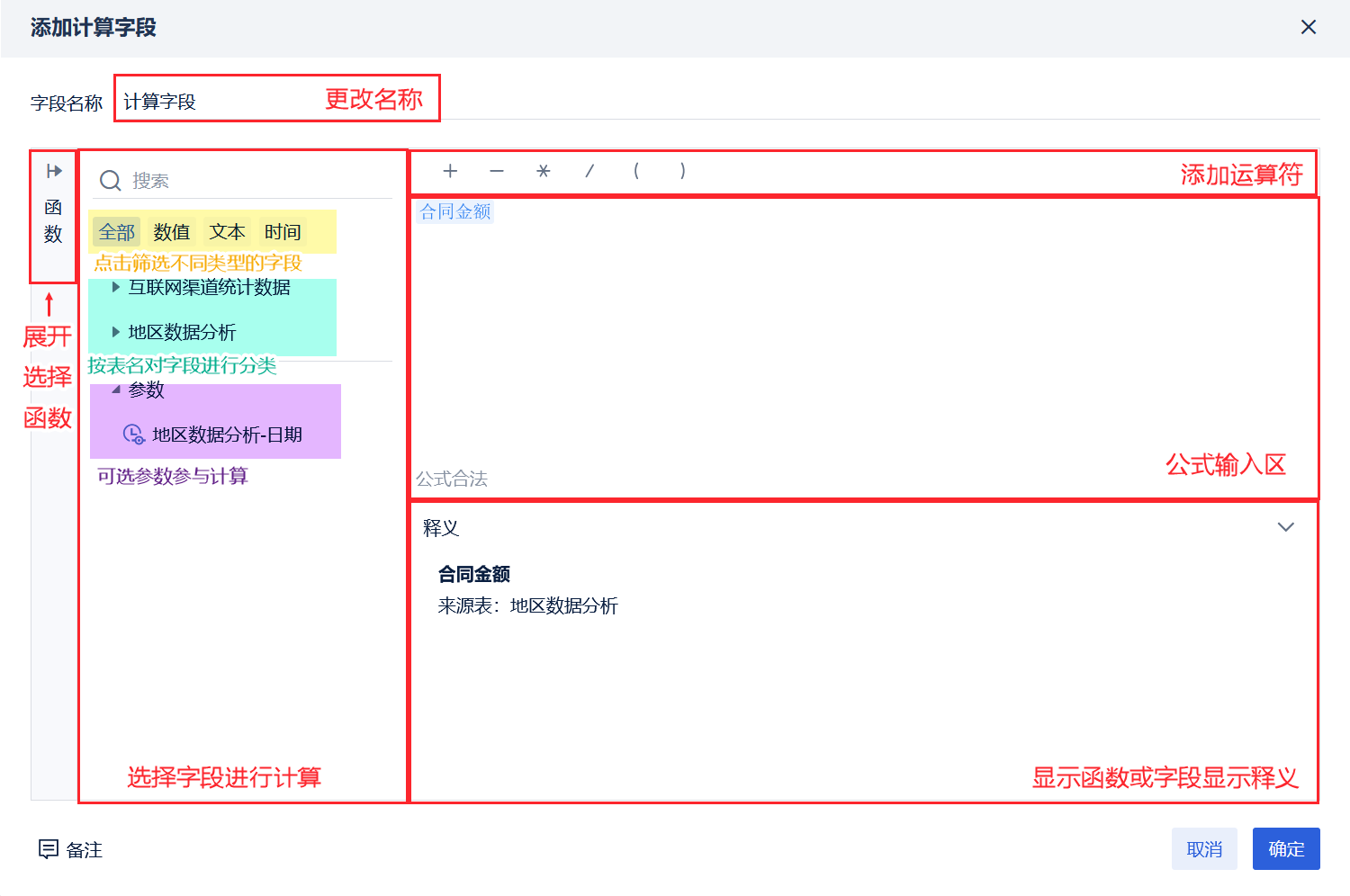The image size is (1350, 896).
Task: Select 地区数据分析-日期 parameter
Action: pos(212,435)
